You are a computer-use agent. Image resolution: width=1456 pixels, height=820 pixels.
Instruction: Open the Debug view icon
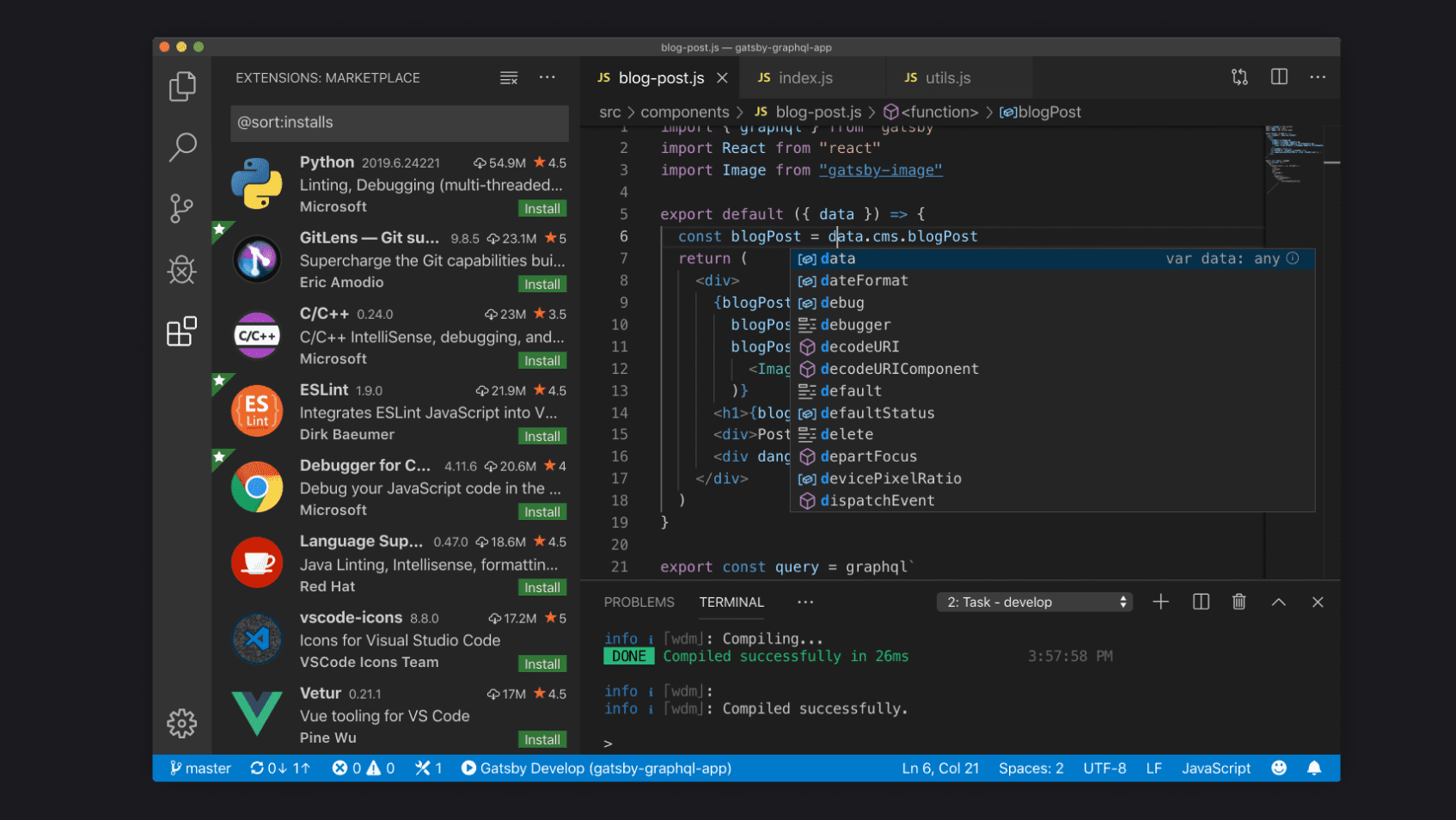181,270
